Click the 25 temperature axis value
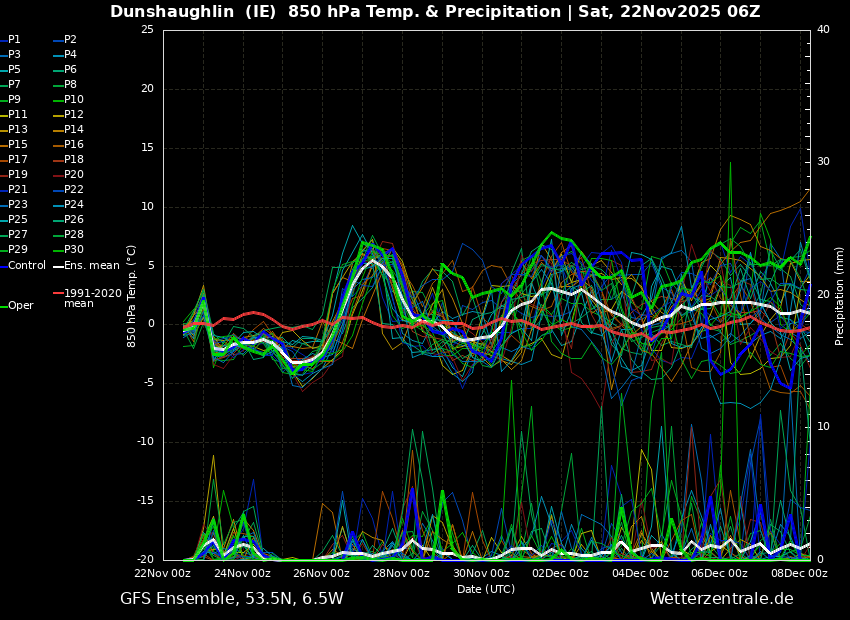Viewport: 850px width, 620px height. pos(147,30)
